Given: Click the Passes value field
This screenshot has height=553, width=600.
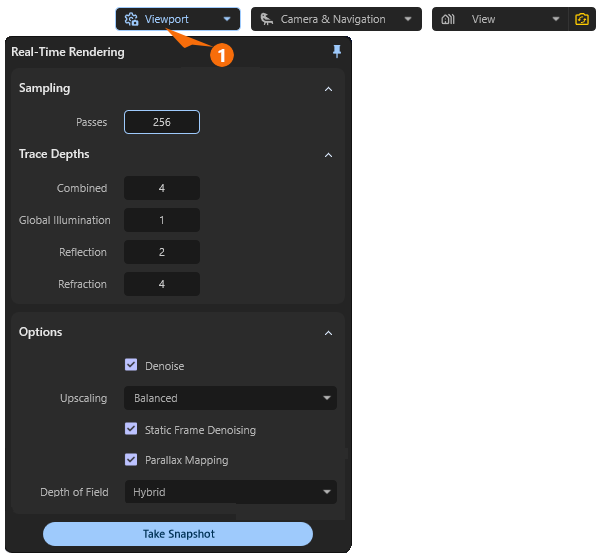Looking at the screenshot, I should 162,122.
